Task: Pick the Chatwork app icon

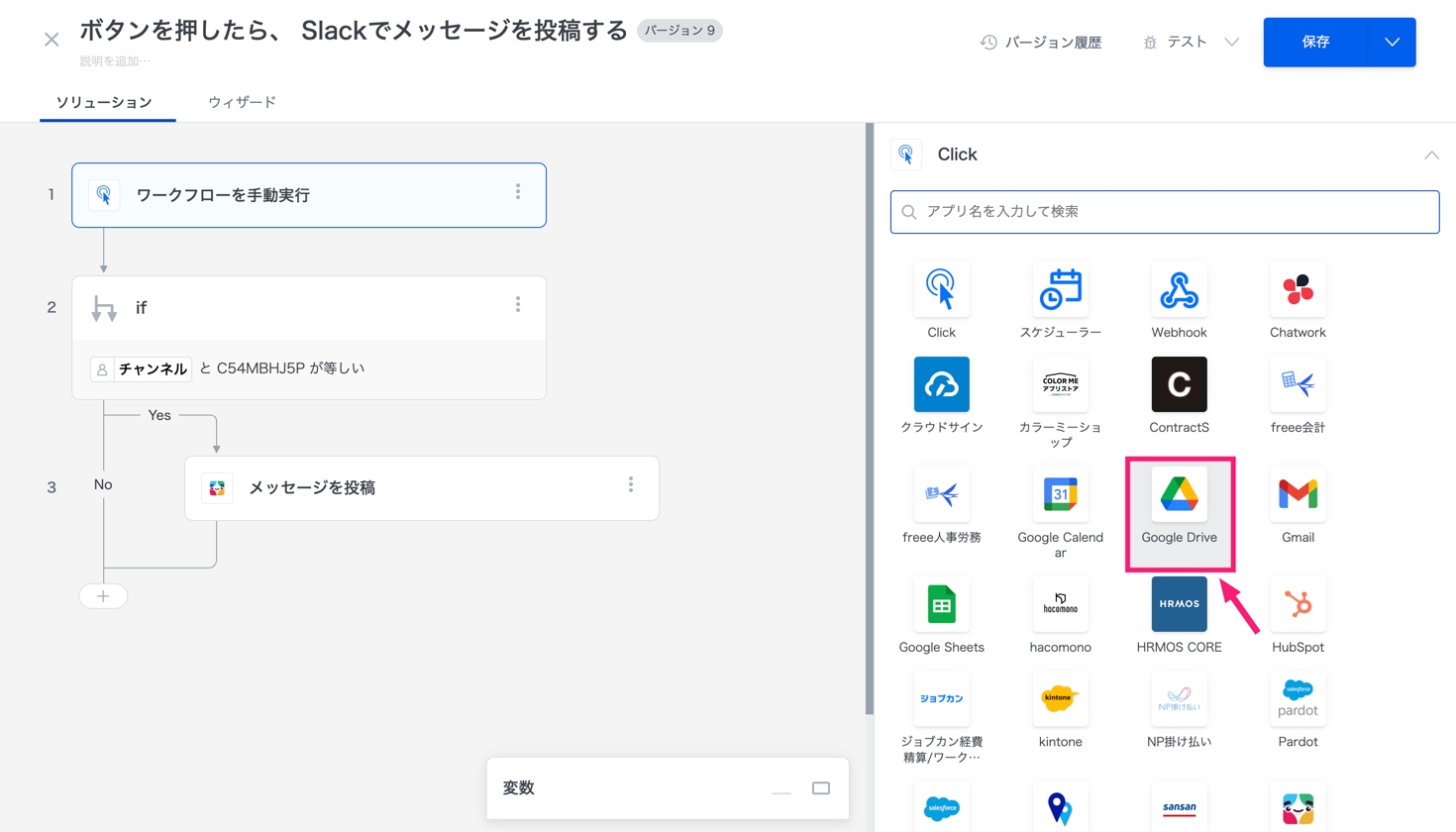Action: [x=1298, y=290]
